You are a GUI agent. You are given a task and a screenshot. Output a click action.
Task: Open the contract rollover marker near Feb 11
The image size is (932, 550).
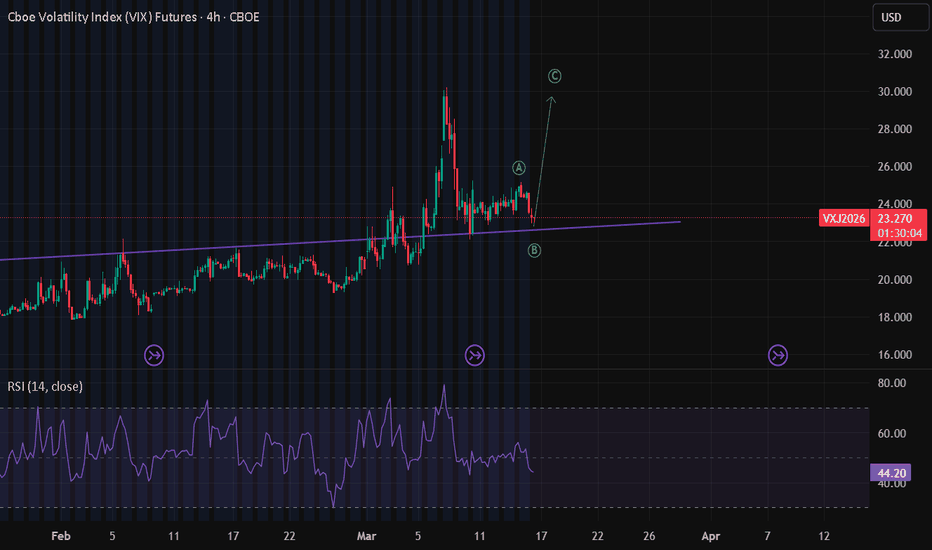point(154,356)
